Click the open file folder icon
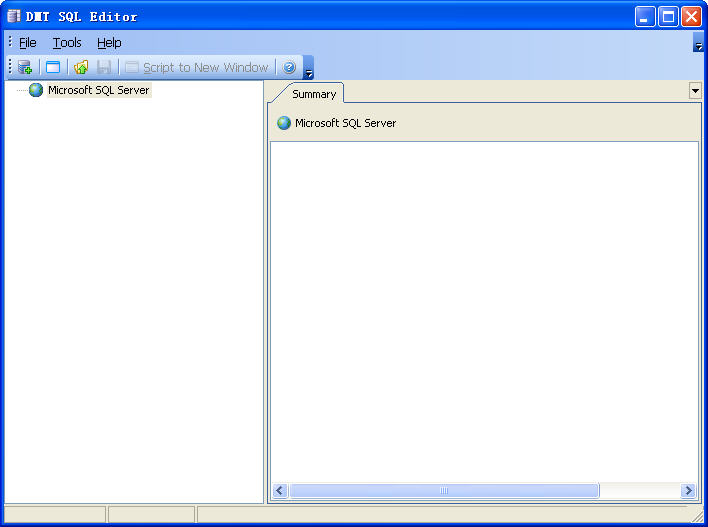Image resolution: width=708 pixels, height=527 pixels. coord(81,68)
